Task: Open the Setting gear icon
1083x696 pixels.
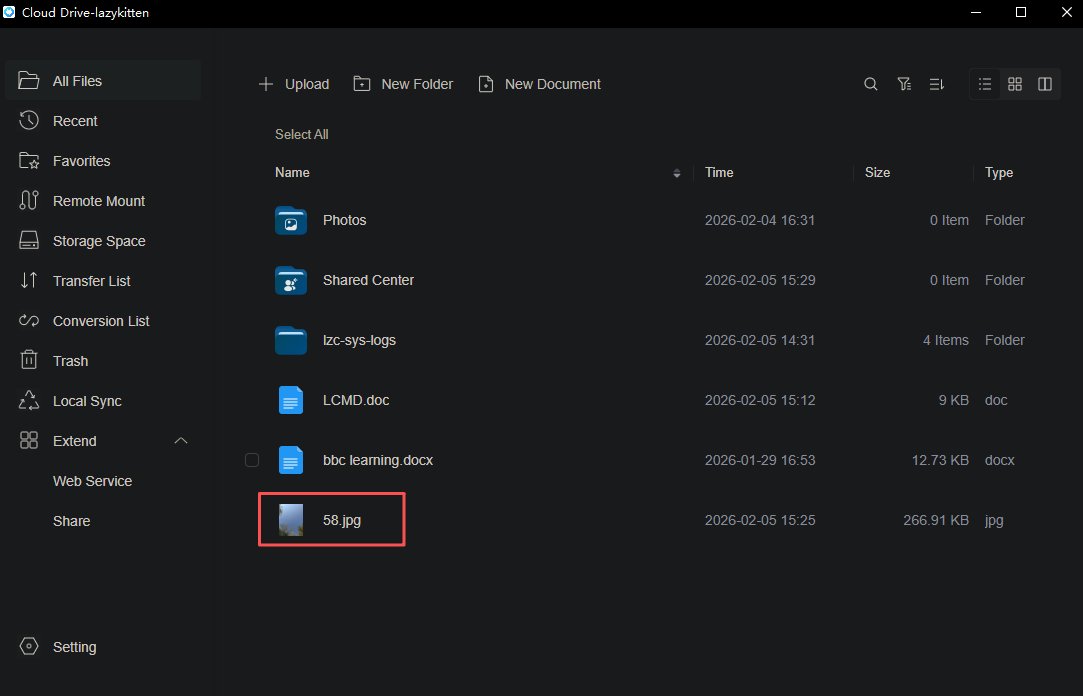Action: click(x=29, y=646)
